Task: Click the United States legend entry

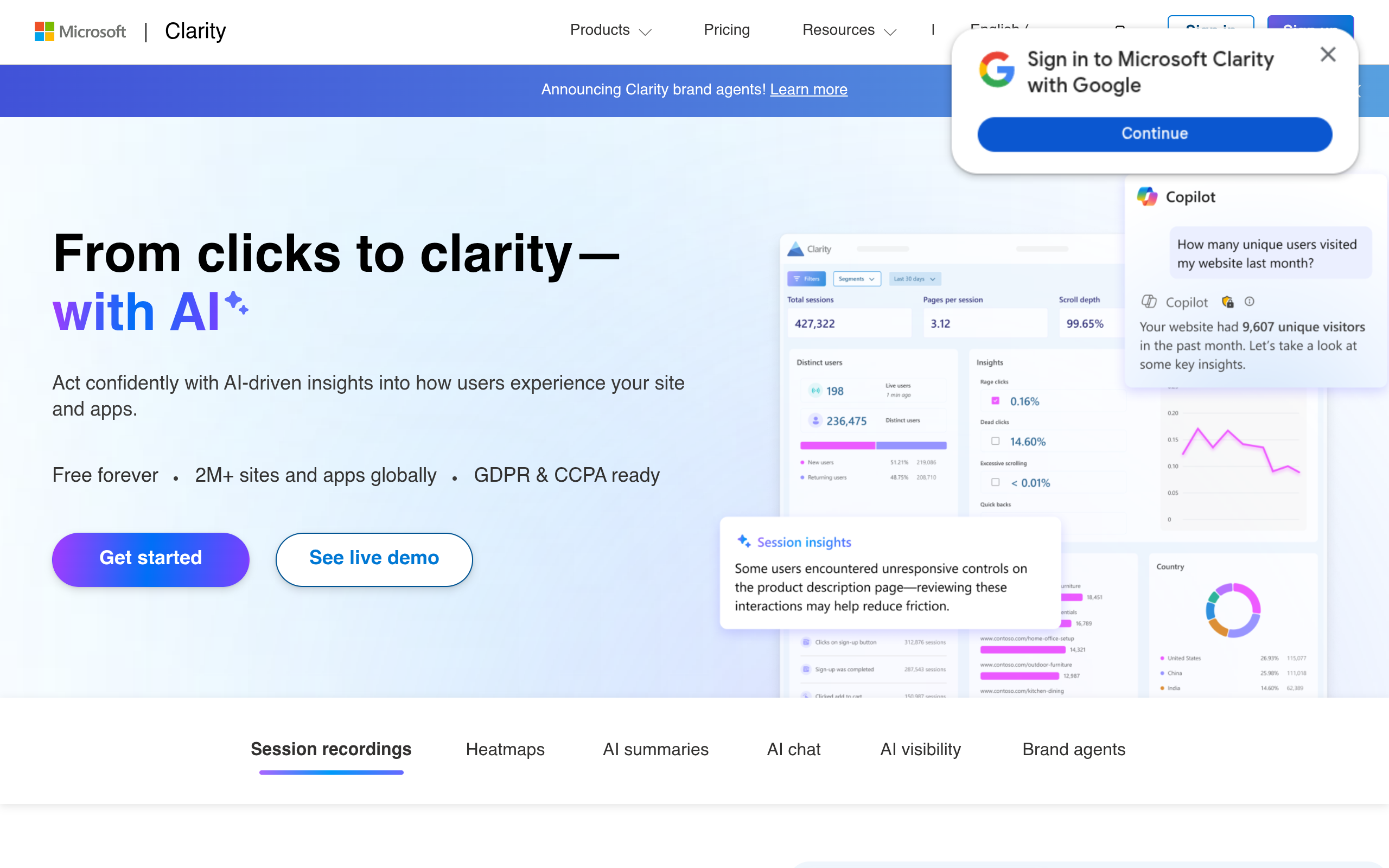Action: pyautogui.click(x=1232, y=658)
